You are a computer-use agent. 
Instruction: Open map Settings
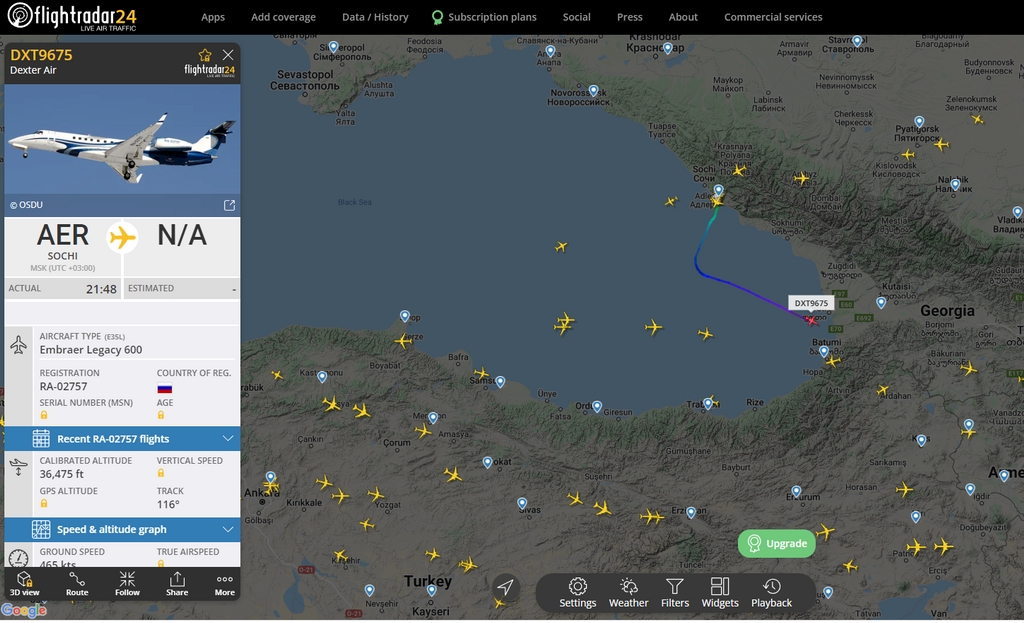pos(577,593)
